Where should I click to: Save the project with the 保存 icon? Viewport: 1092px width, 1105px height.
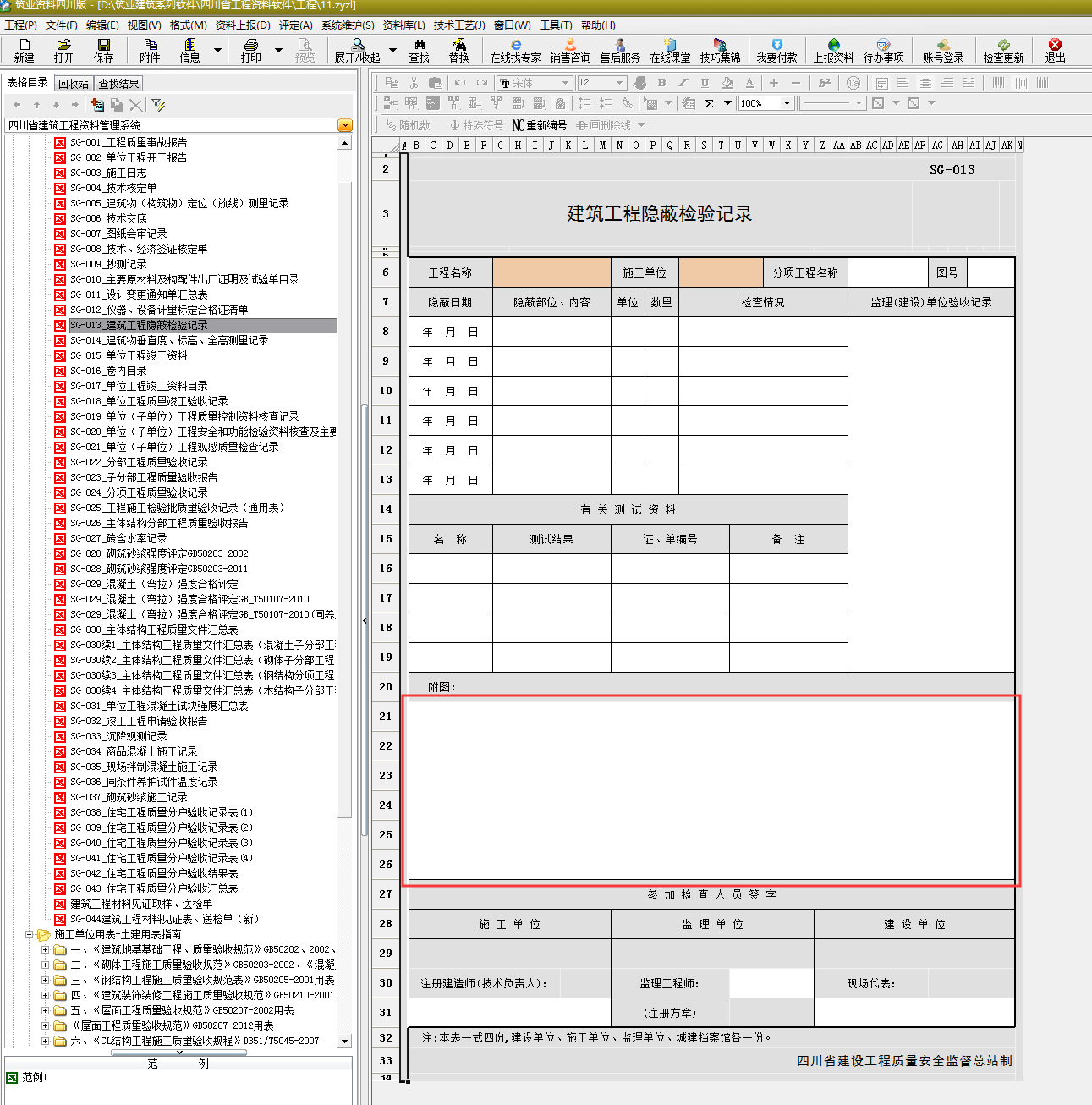104,51
